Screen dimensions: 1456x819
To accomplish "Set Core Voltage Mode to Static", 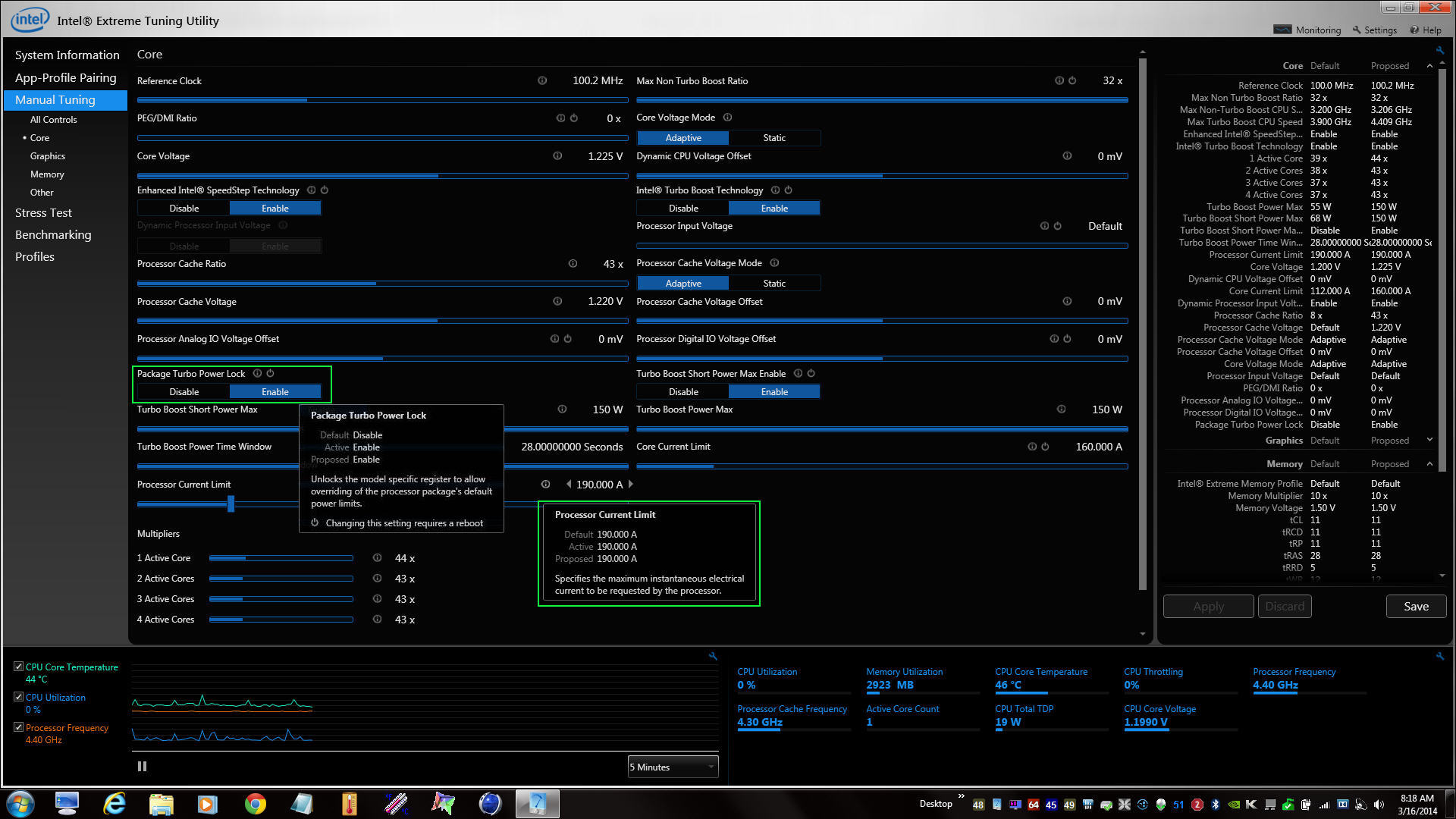I will 774,138.
